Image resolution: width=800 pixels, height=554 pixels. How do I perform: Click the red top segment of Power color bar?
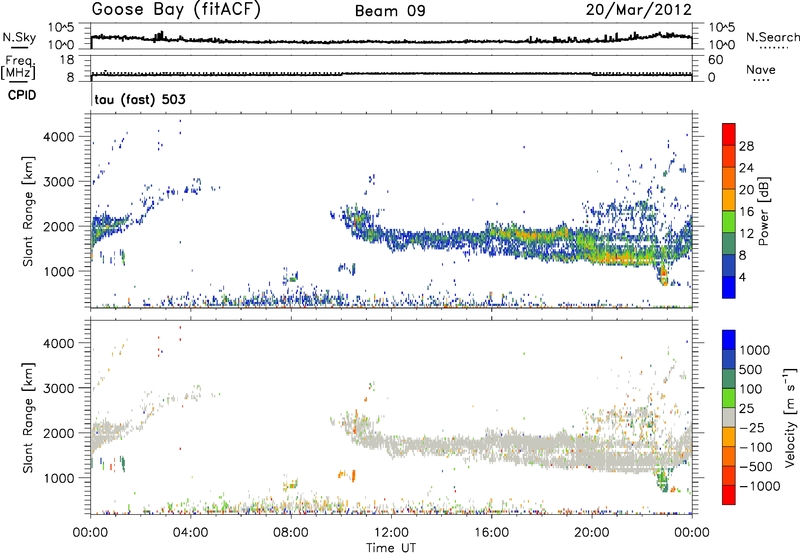coord(729,134)
